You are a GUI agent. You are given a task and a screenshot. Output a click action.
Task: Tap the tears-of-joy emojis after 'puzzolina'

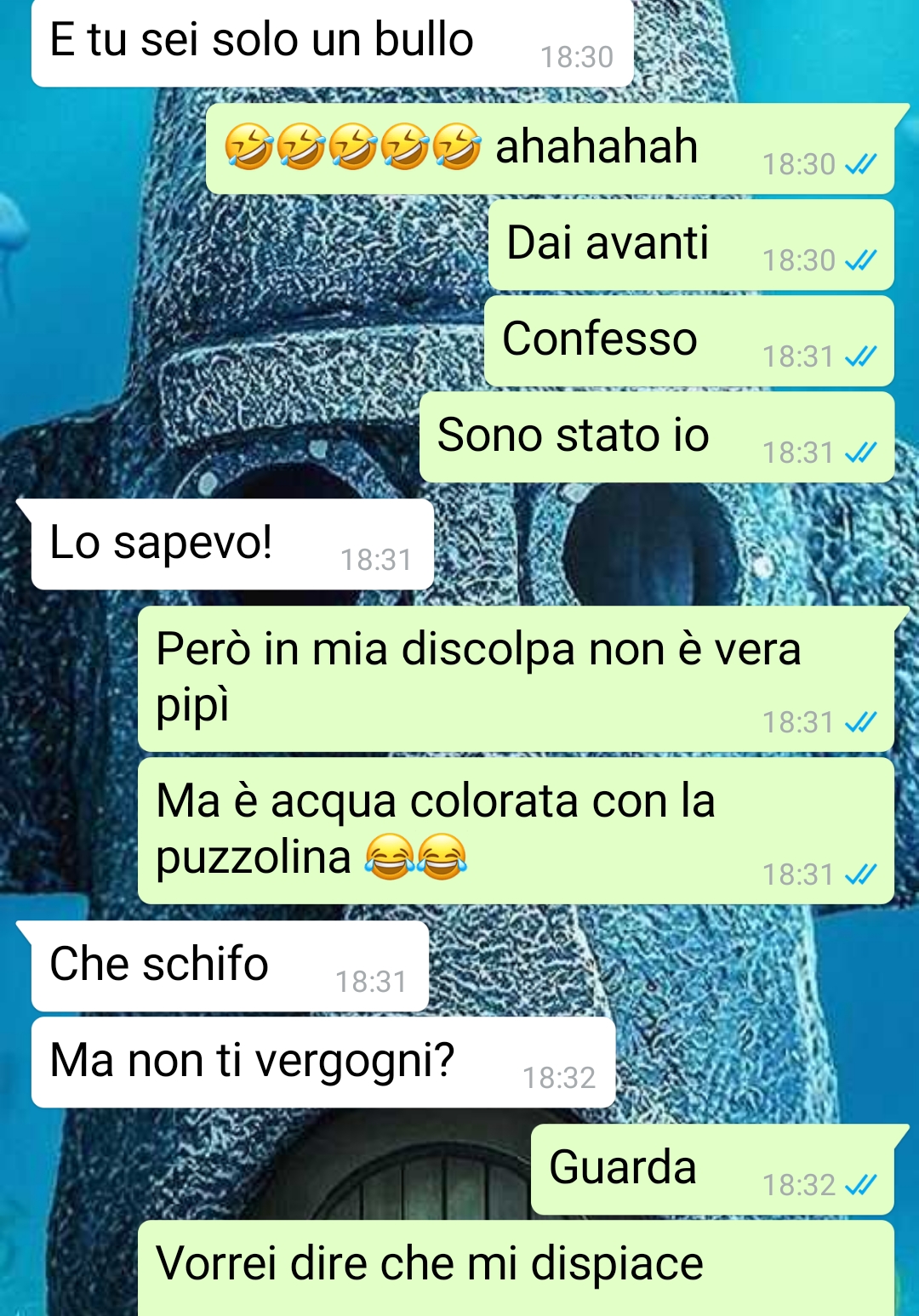(x=416, y=857)
